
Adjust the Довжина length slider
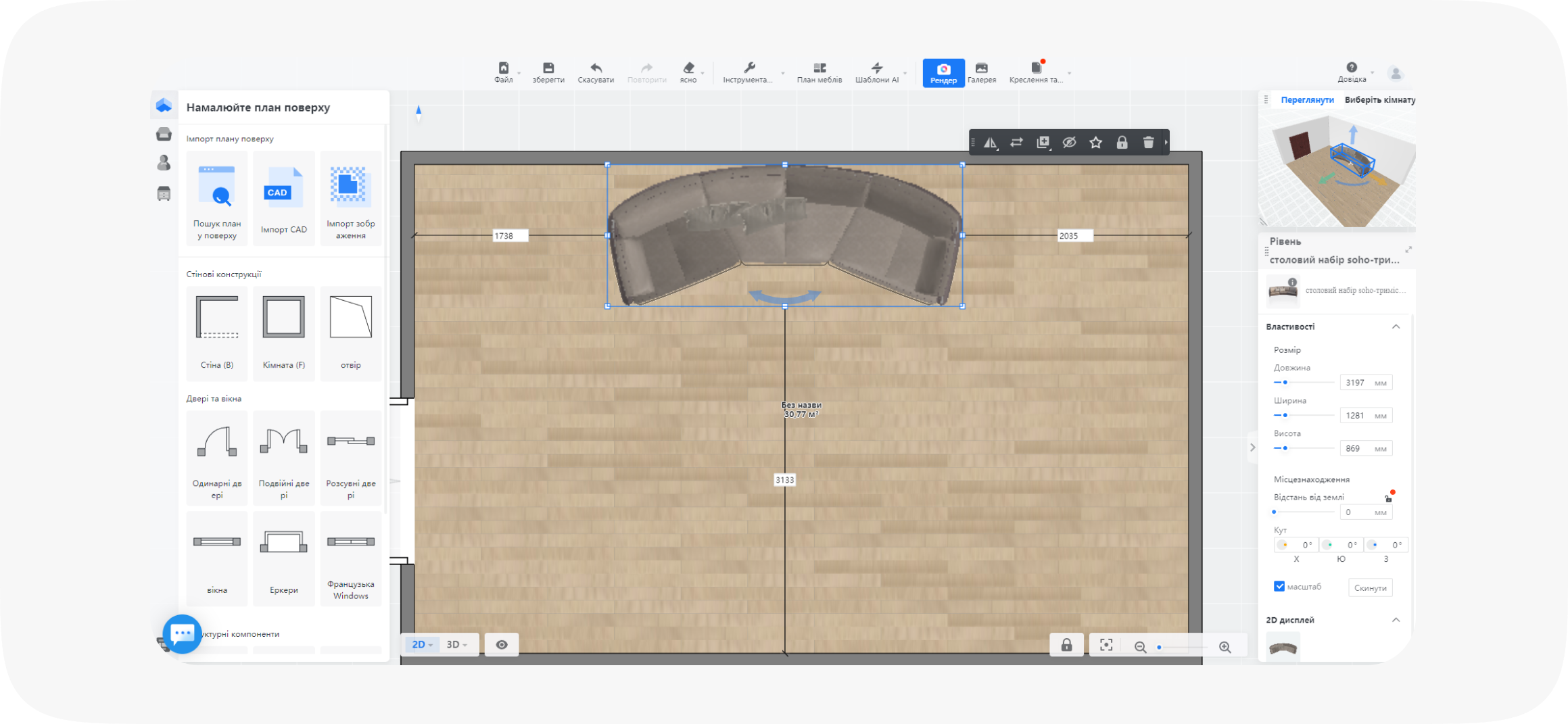(1285, 383)
